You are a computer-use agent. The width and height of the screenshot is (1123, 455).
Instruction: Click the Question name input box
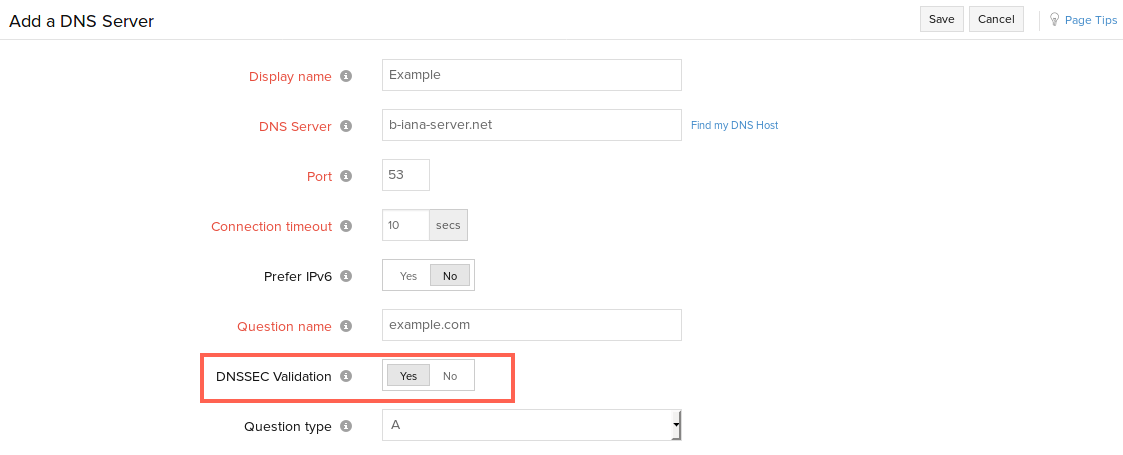click(x=531, y=325)
